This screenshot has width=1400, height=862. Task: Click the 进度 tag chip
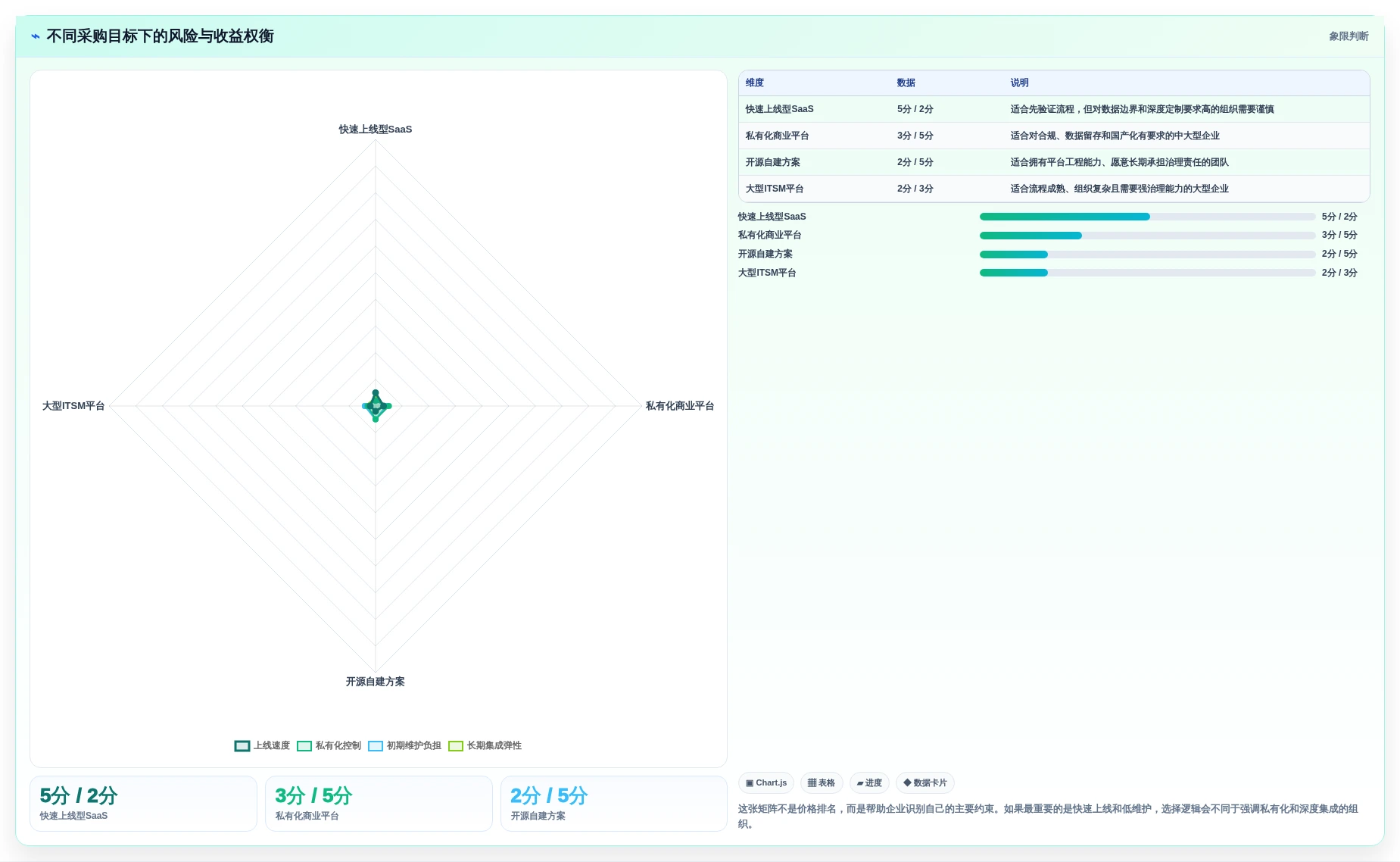click(869, 783)
